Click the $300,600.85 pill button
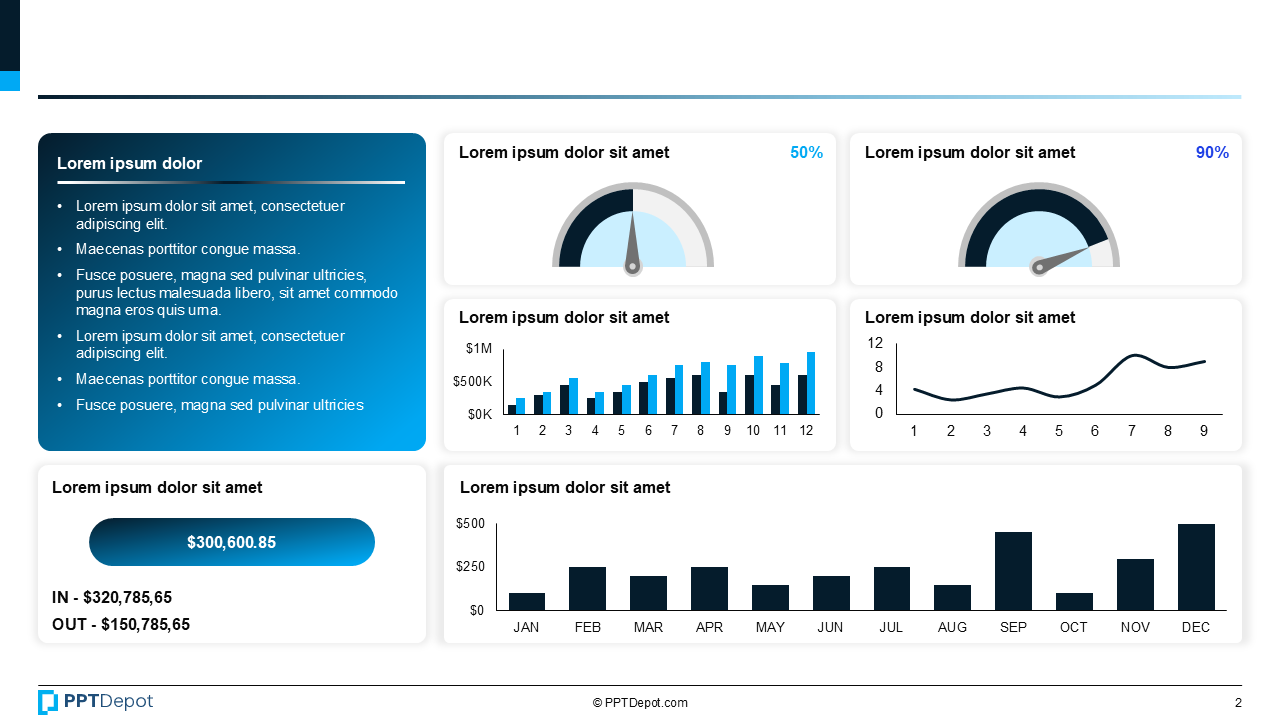The height and width of the screenshot is (720, 1280). [232, 542]
